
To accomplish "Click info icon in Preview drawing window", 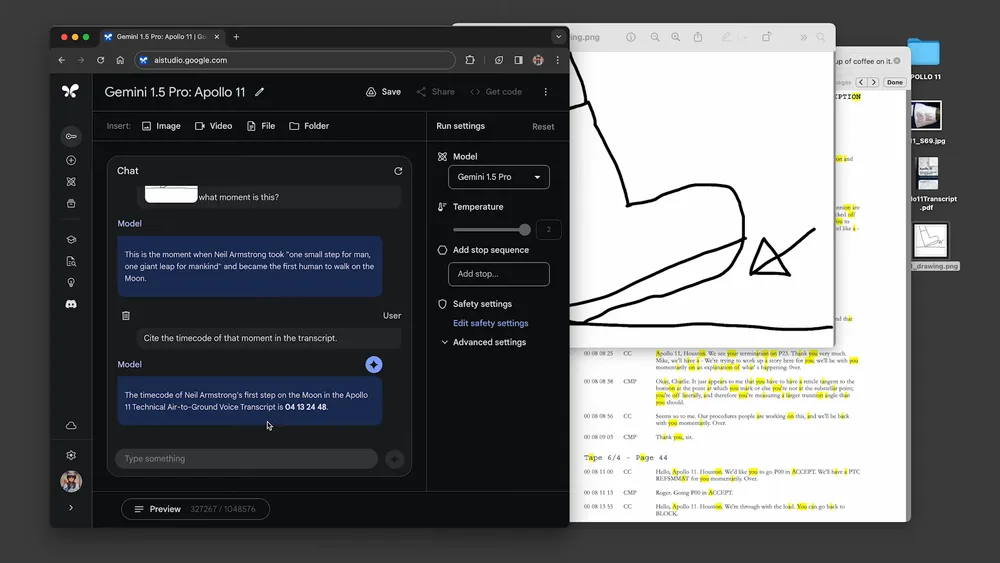I will (x=631, y=38).
